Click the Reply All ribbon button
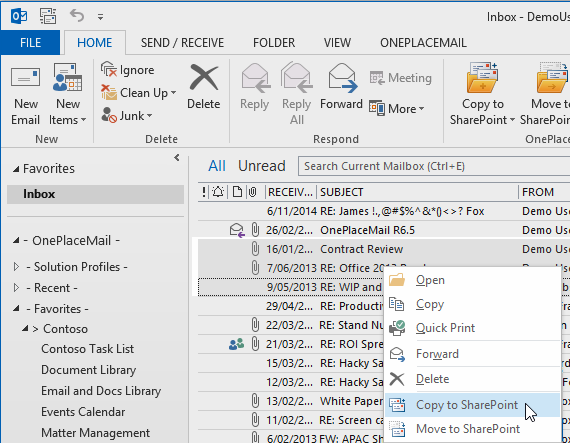This screenshot has width=570, height=443. (x=297, y=94)
